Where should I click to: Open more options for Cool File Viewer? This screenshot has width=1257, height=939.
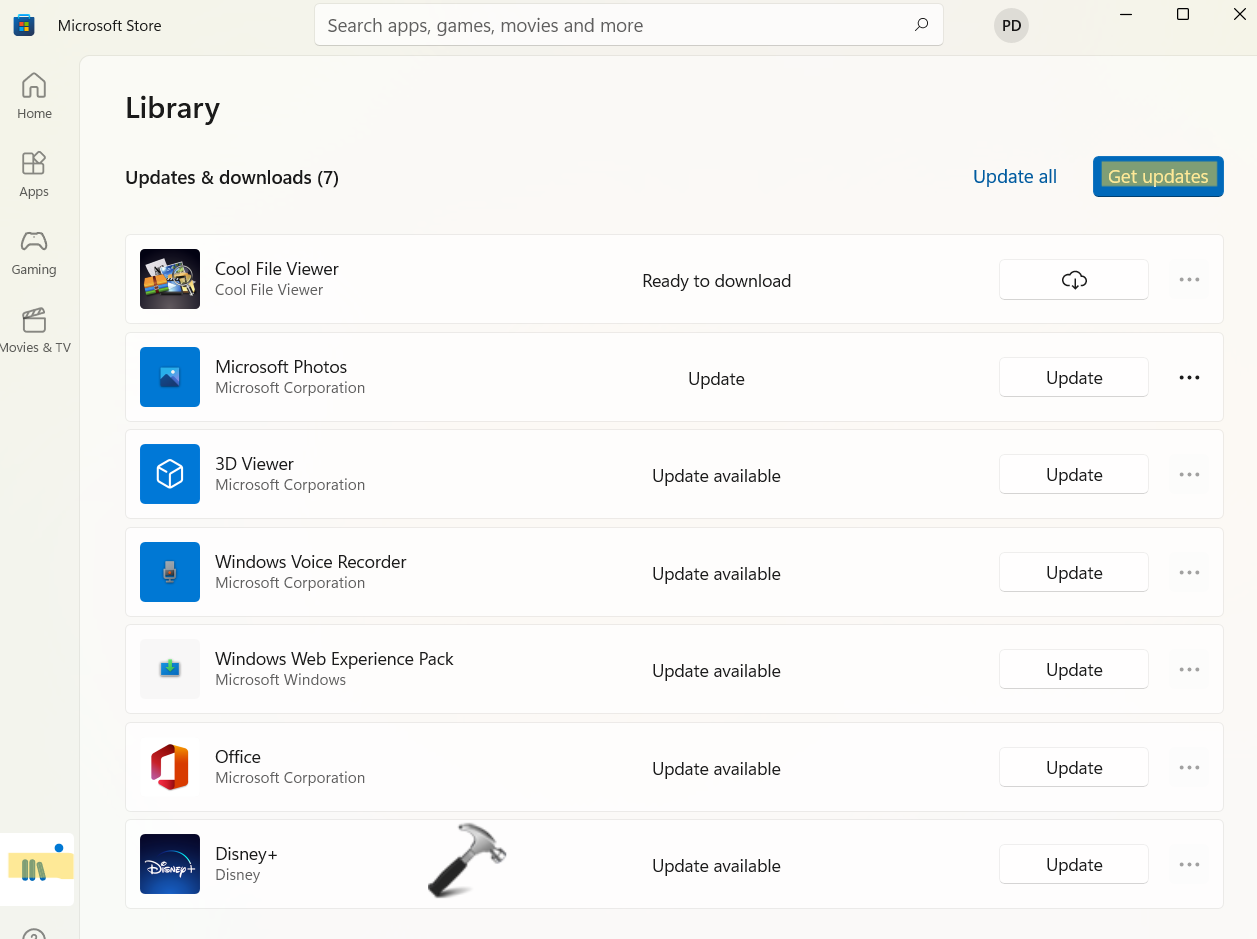1188,280
